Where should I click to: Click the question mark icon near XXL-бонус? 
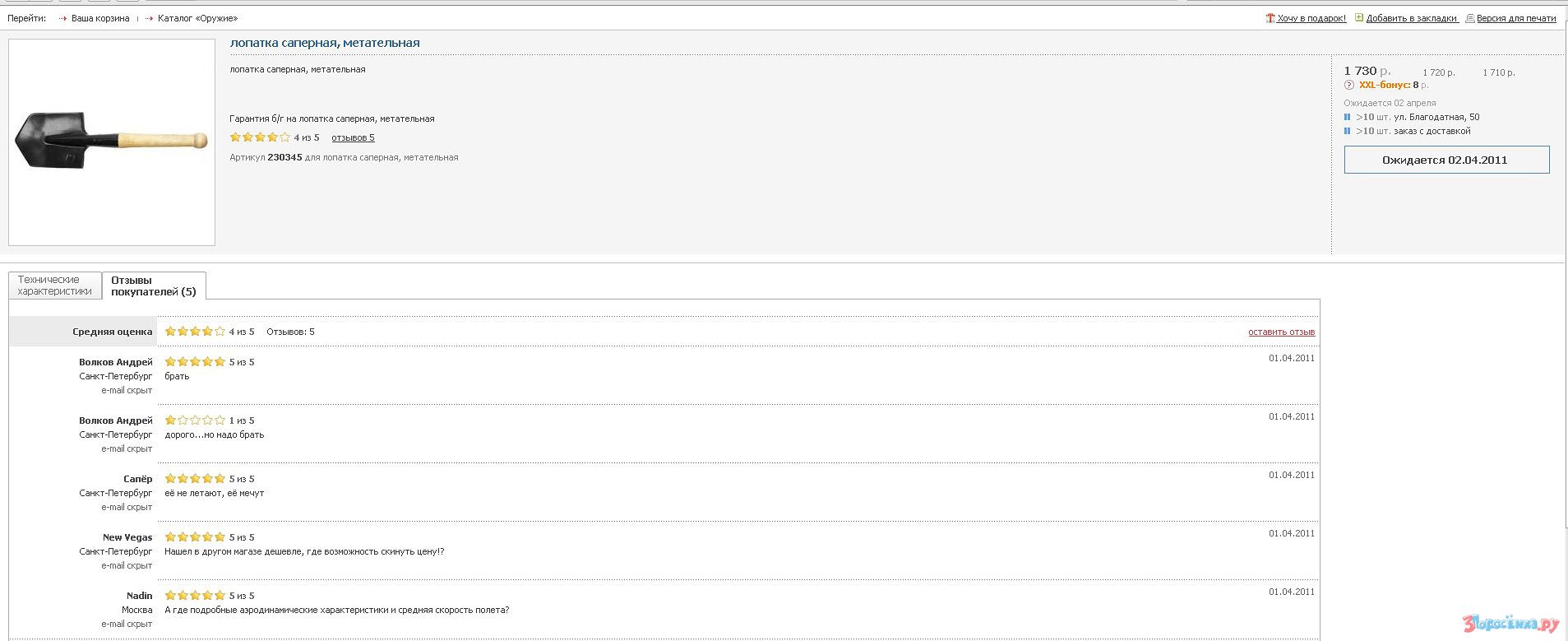click(x=1348, y=86)
